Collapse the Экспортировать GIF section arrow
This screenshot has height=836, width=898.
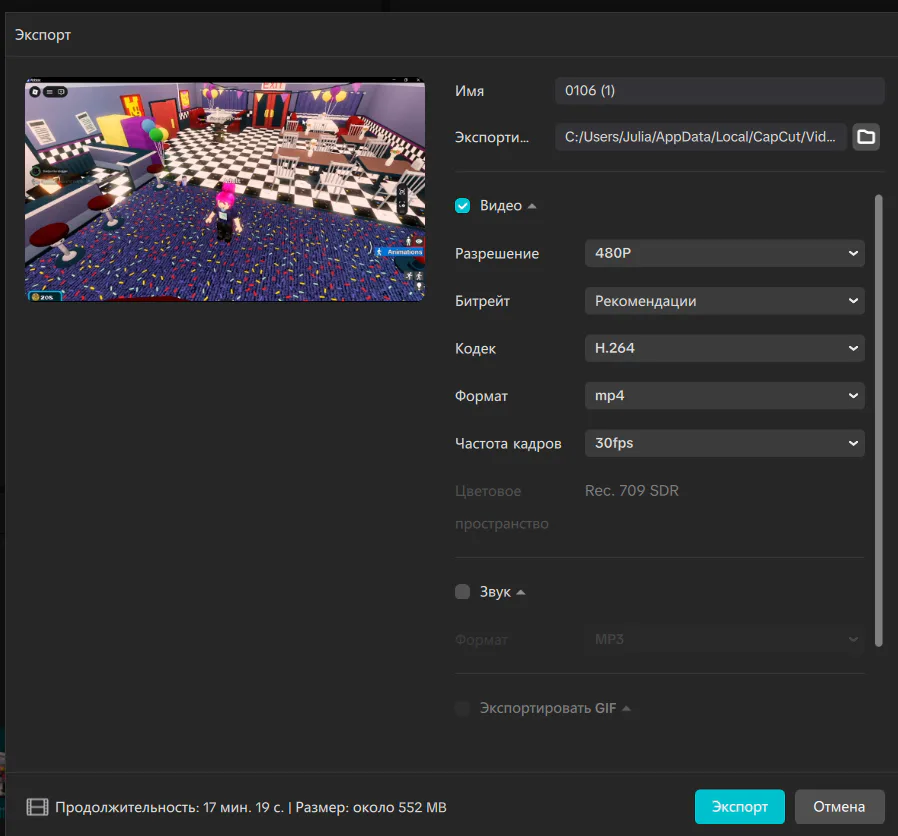626,709
